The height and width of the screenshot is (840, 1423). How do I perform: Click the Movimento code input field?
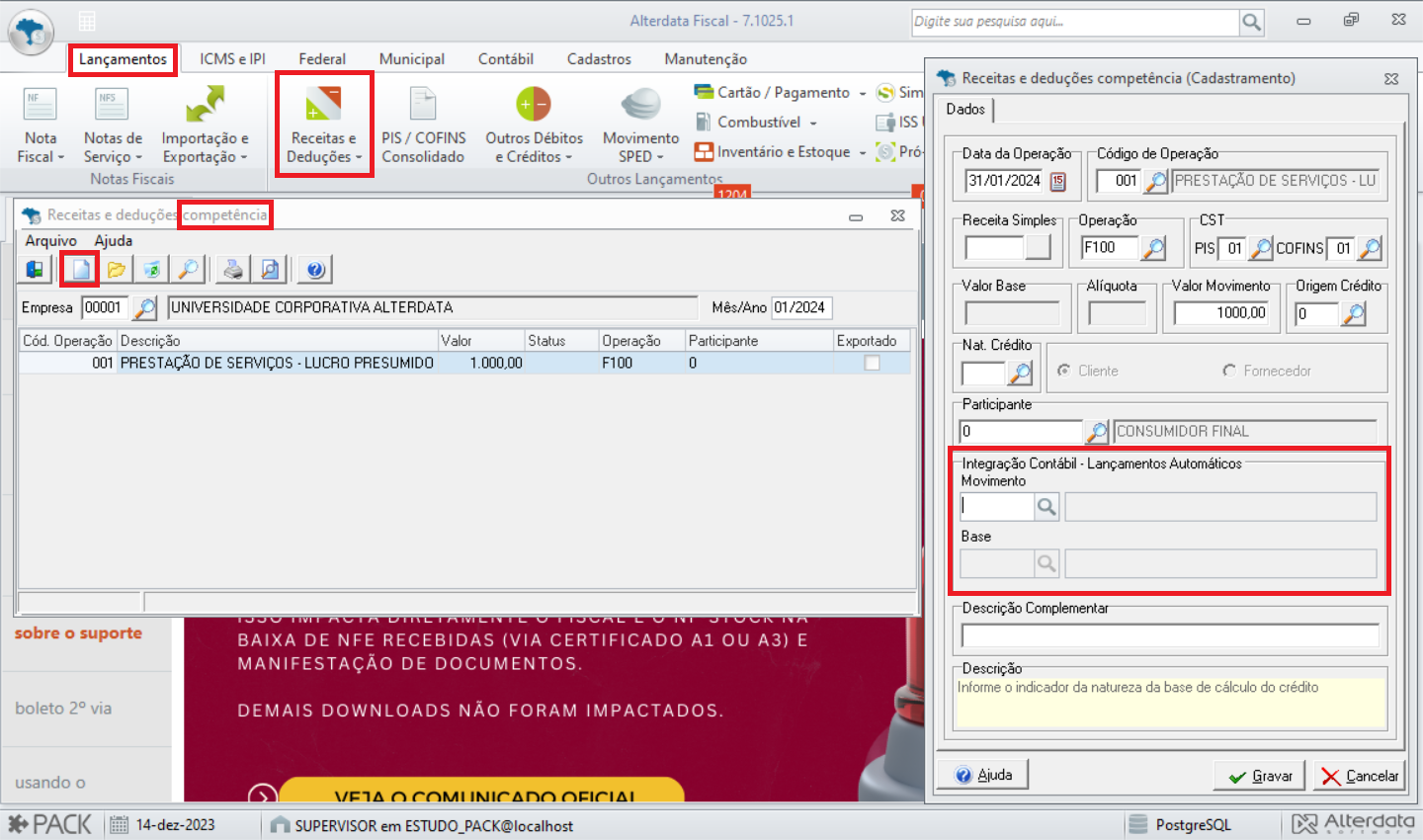[x=997, y=507]
